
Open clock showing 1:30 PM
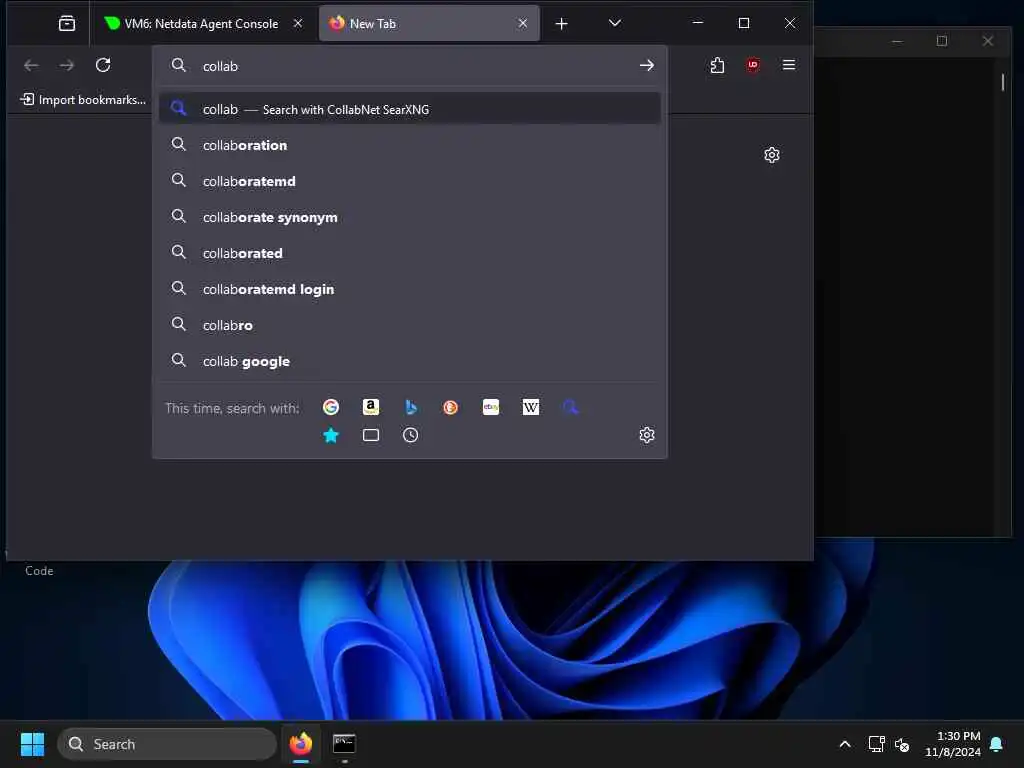pyautogui.click(x=953, y=744)
